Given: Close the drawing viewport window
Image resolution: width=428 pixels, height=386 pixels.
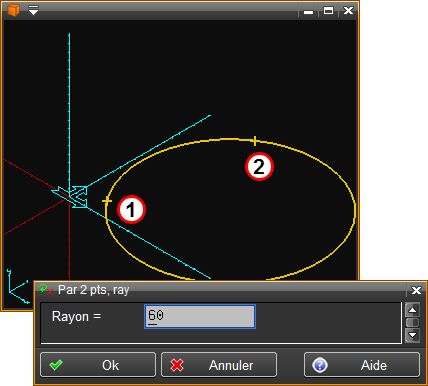Looking at the screenshot, I should [x=348, y=11].
